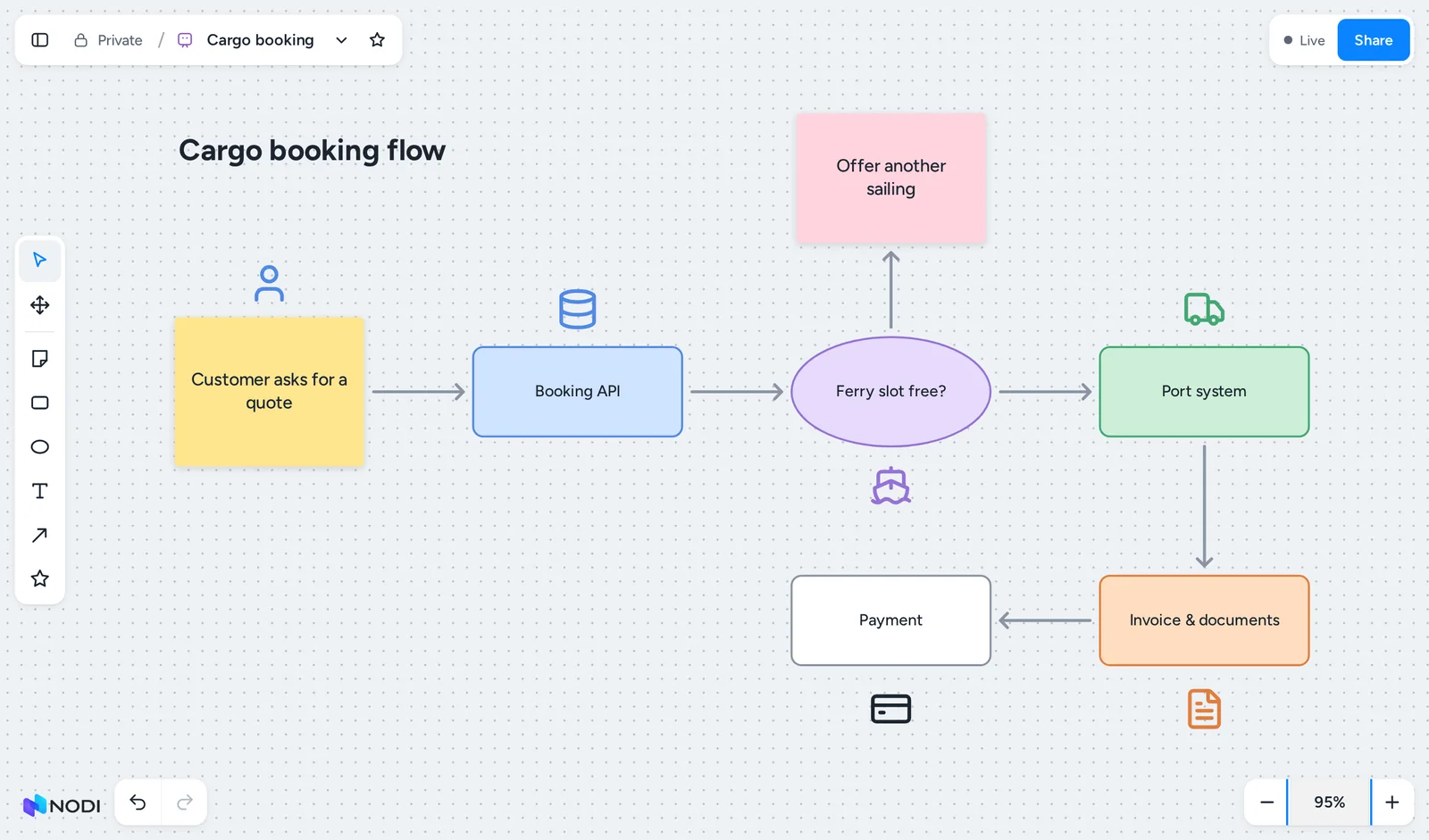Image resolution: width=1429 pixels, height=840 pixels.
Task: Select the move/pan tool
Action: [x=40, y=305]
